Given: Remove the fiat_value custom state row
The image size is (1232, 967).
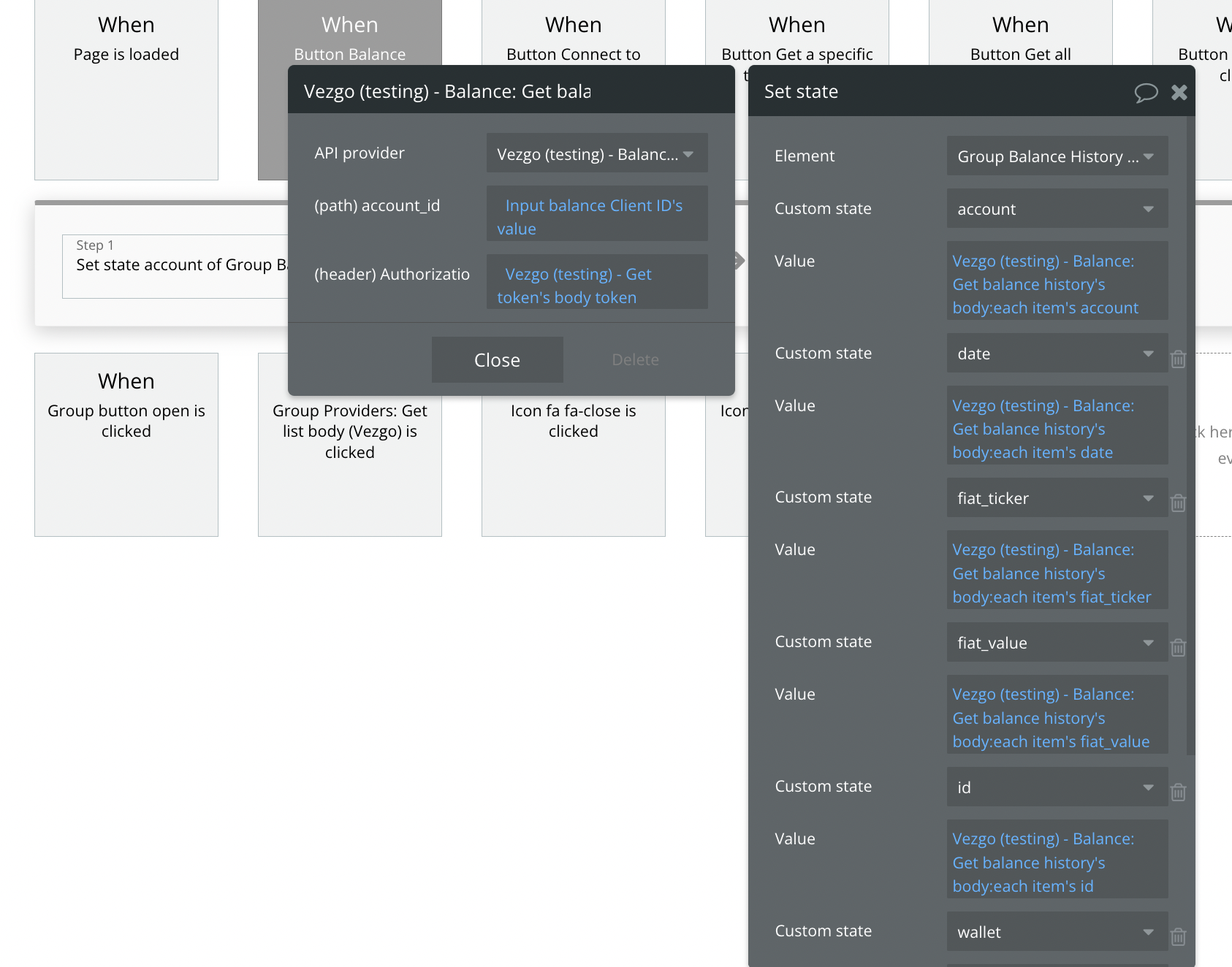Looking at the screenshot, I should coord(1178,648).
